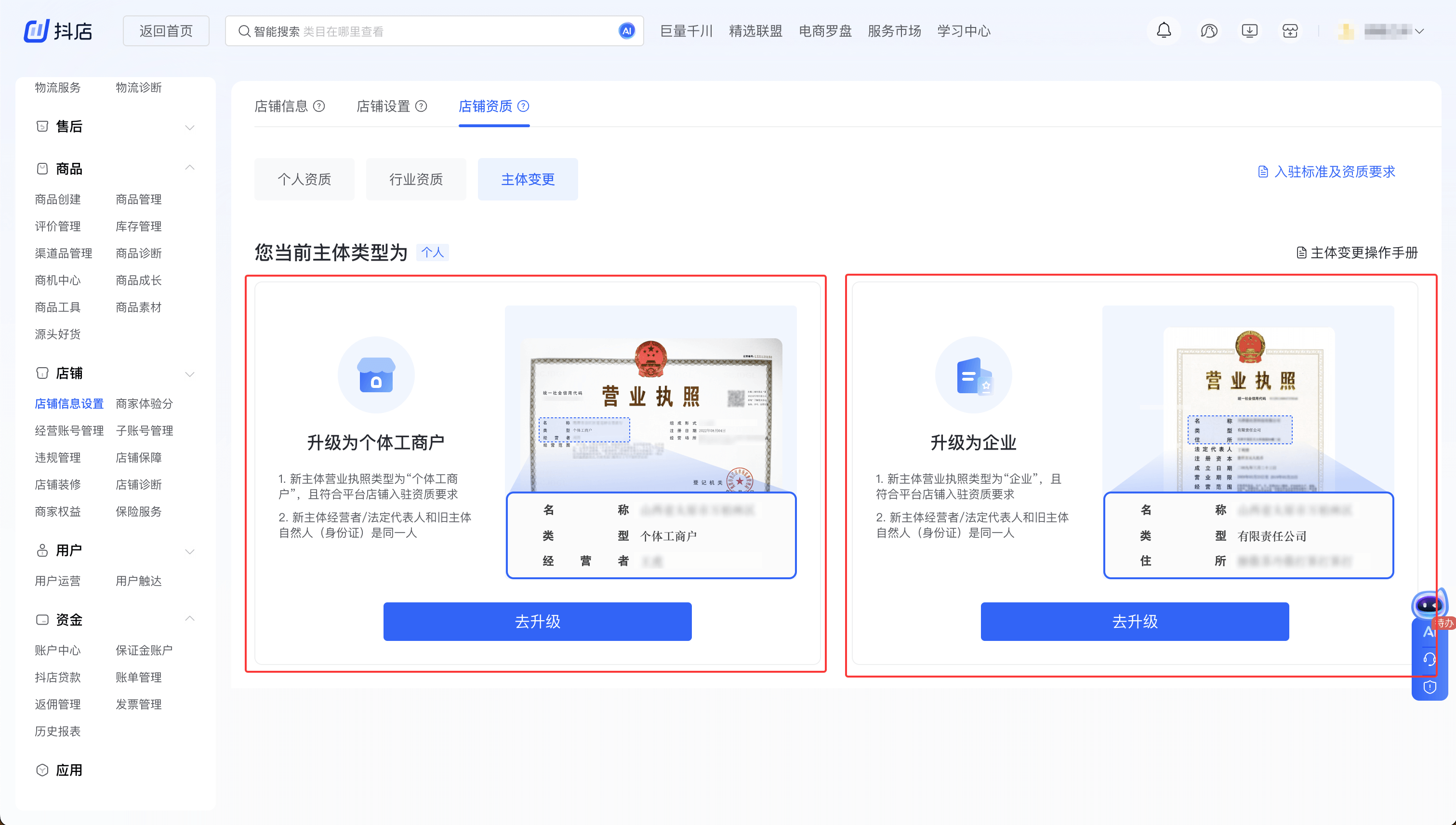Click the screenshot/tool icon in header
Screen dimensions: 1456x825
pos(1290,30)
